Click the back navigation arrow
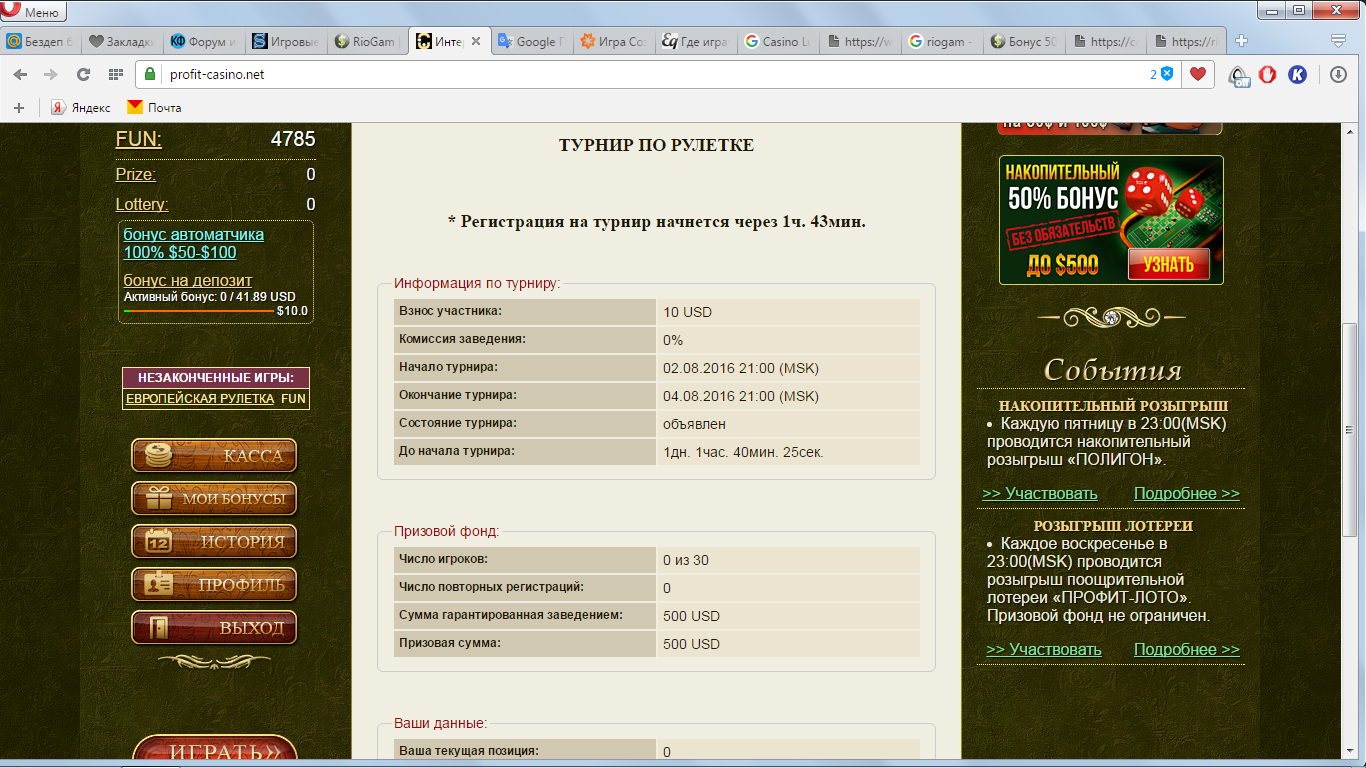The width and height of the screenshot is (1366, 768). click(x=20, y=74)
